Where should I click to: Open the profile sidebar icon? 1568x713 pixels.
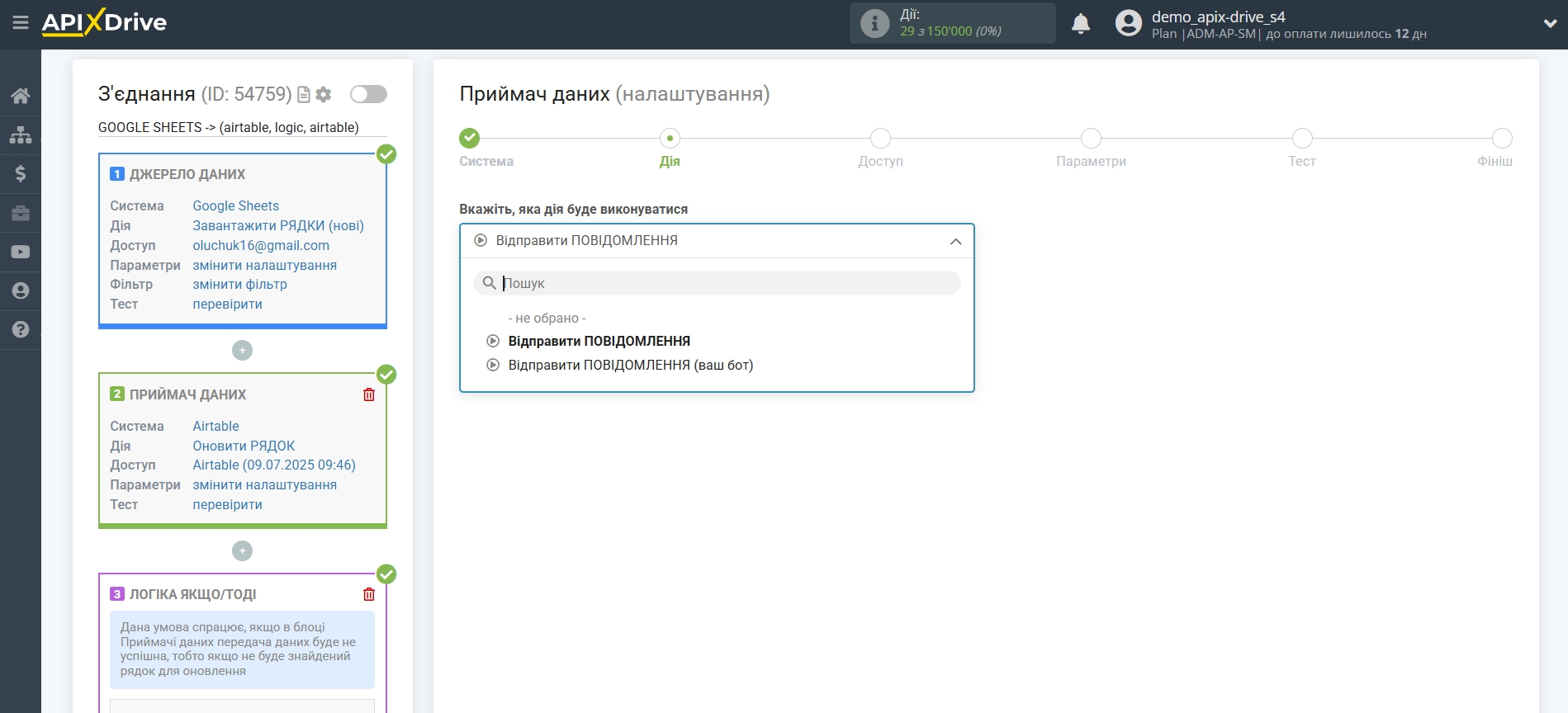click(x=21, y=290)
